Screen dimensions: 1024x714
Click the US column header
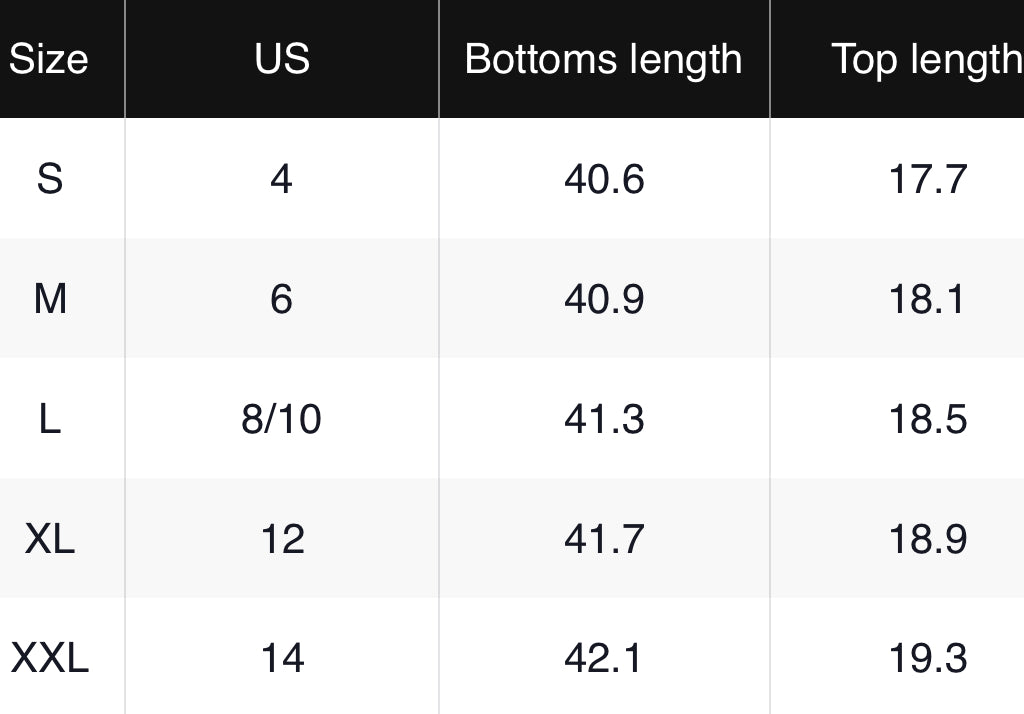click(282, 59)
